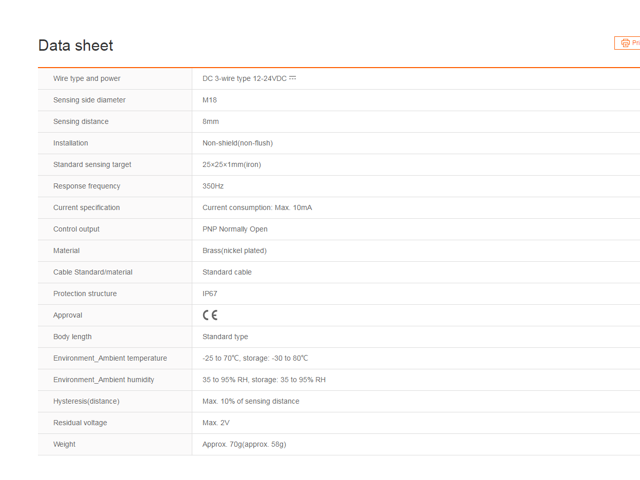Select the 350Hz response frequency value
Image resolution: width=640 pixels, height=480 pixels.
tap(213, 186)
